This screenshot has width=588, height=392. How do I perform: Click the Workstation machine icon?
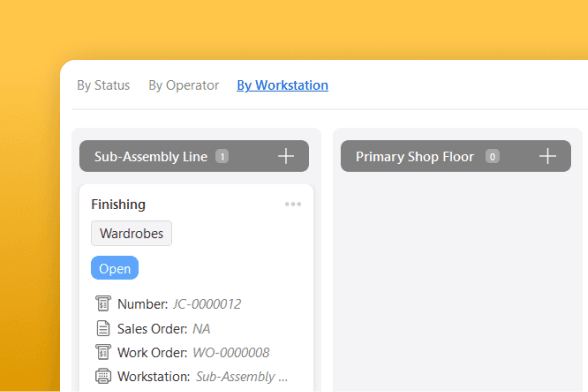tap(103, 376)
